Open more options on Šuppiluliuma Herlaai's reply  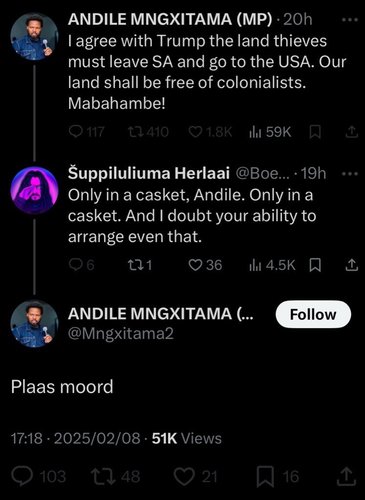click(350, 174)
